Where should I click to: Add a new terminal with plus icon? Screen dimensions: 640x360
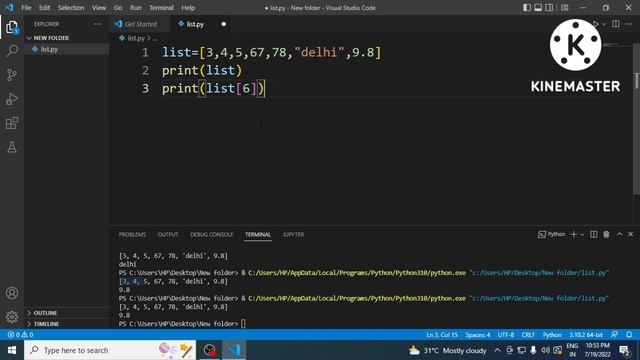tap(573, 234)
